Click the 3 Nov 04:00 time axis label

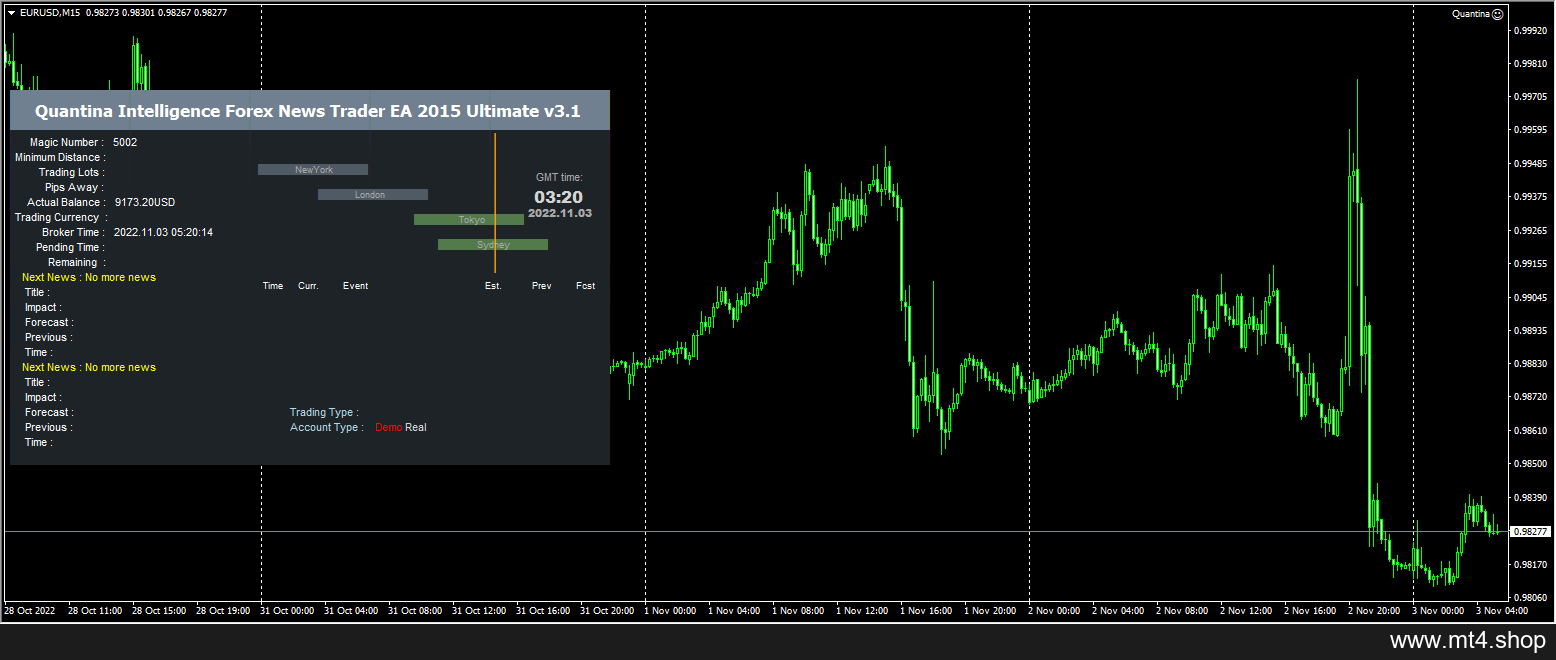point(1502,610)
